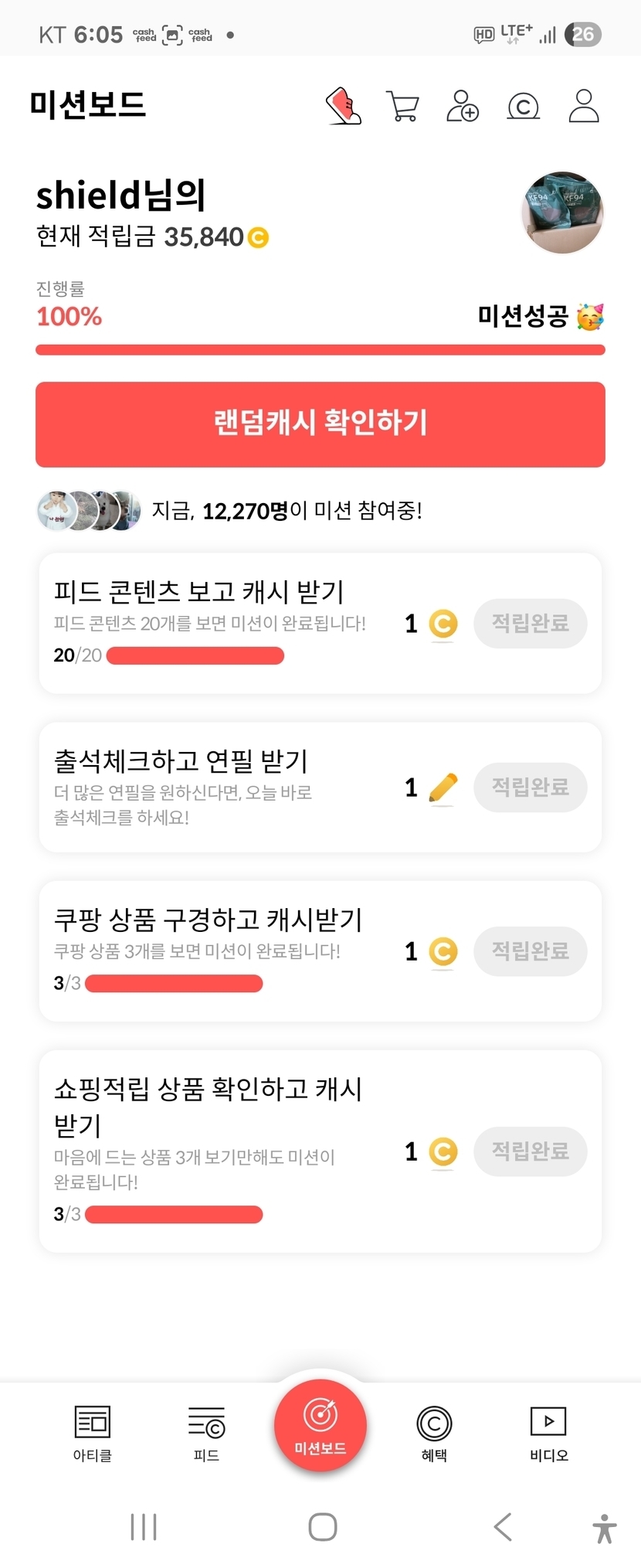The height and width of the screenshot is (1568, 641).
Task: Tap 적립완료 for 쿠팡 상품 mission
Action: [x=531, y=951]
